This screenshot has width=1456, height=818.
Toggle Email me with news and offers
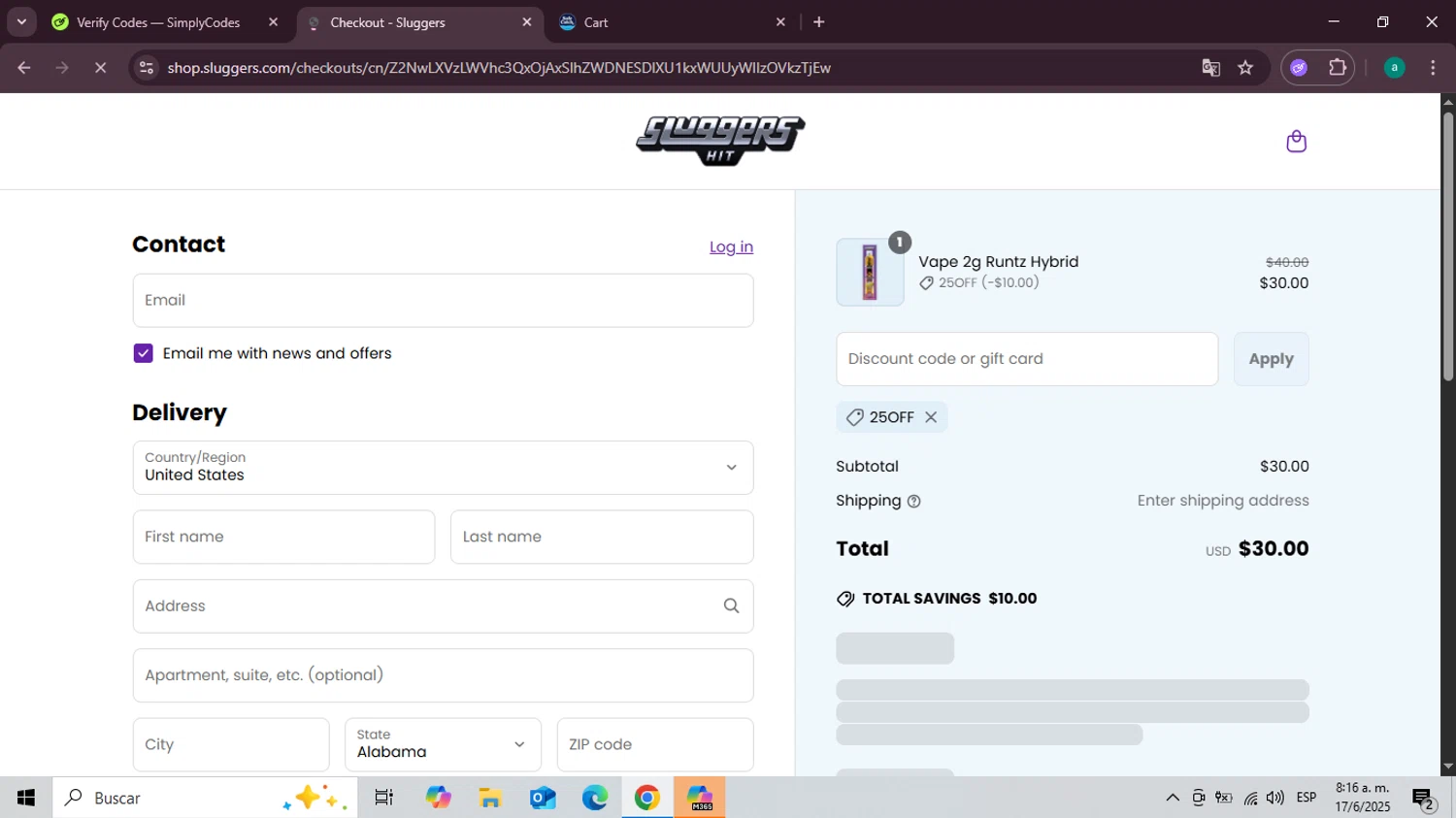pos(143,353)
